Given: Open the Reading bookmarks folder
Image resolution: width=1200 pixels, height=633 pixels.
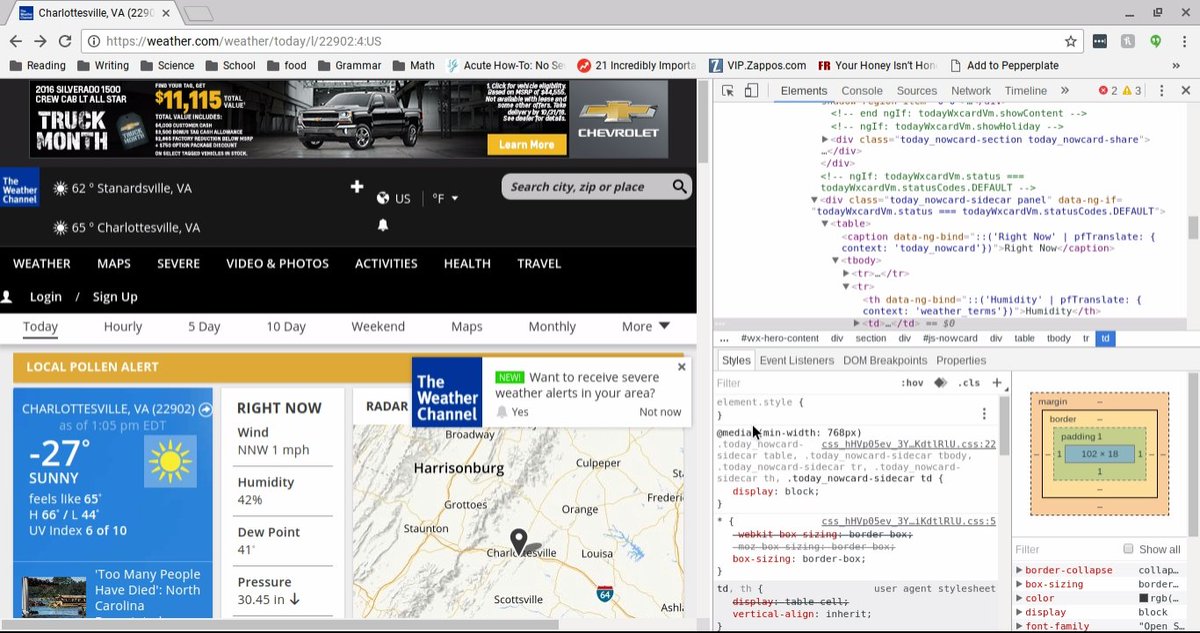Looking at the screenshot, I should [x=37, y=65].
